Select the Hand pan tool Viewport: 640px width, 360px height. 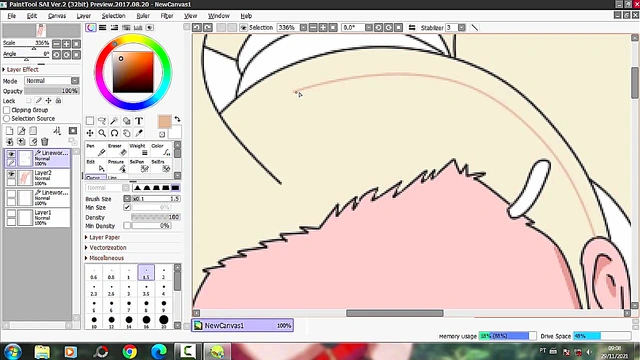coord(127,133)
